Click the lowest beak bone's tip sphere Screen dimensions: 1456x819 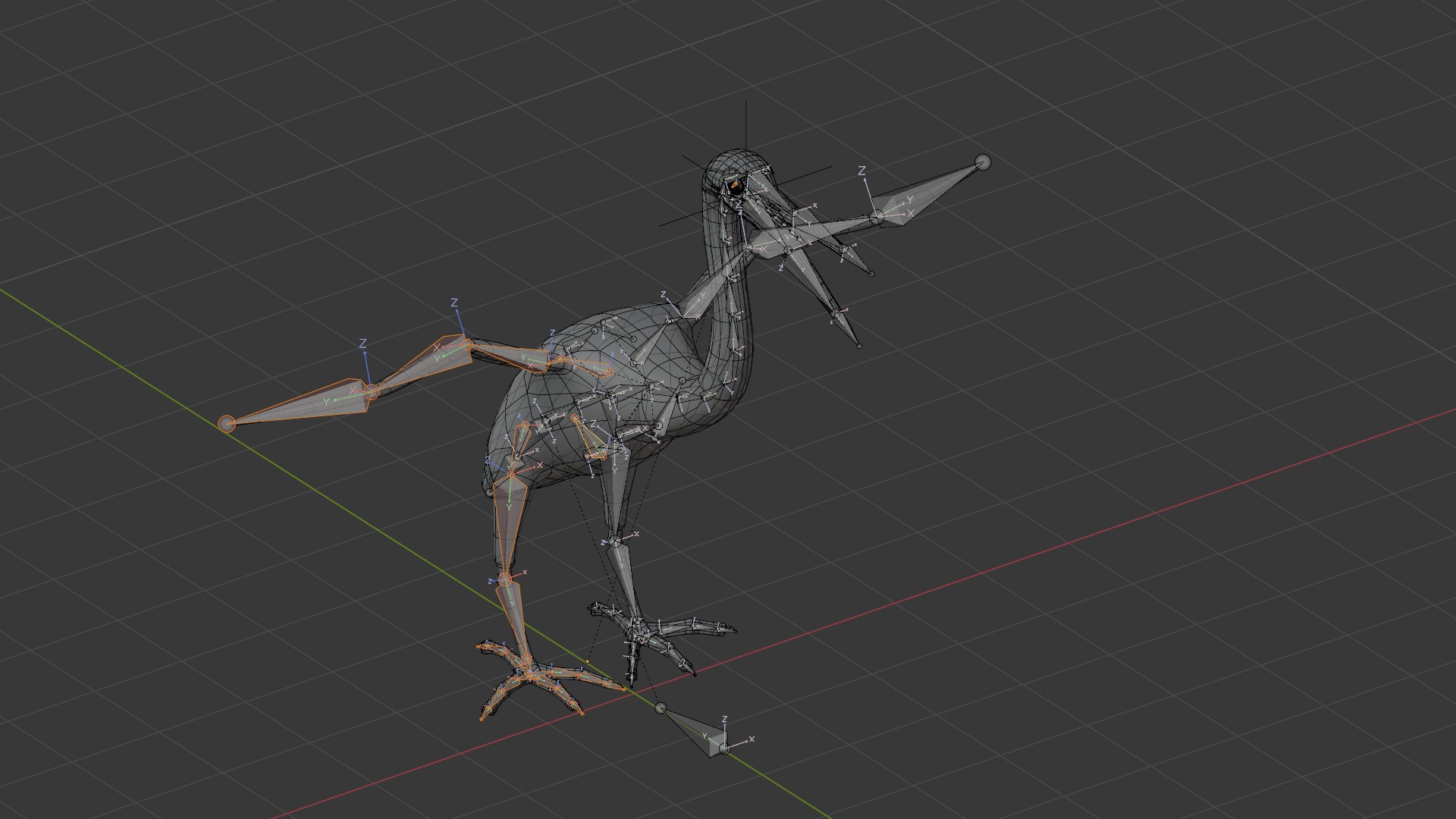pos(858,346)
